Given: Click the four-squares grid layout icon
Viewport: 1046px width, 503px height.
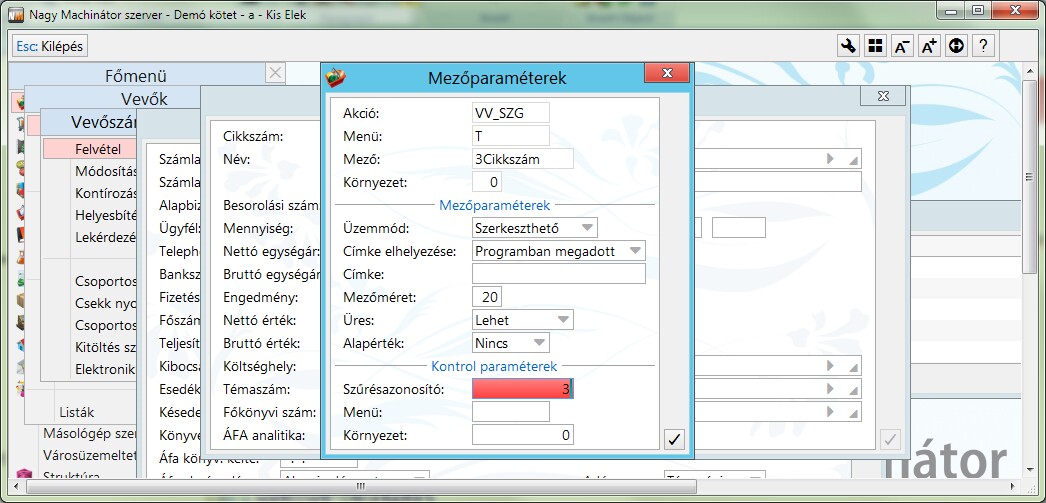Looking at the screenshot, I should [875, 46].
